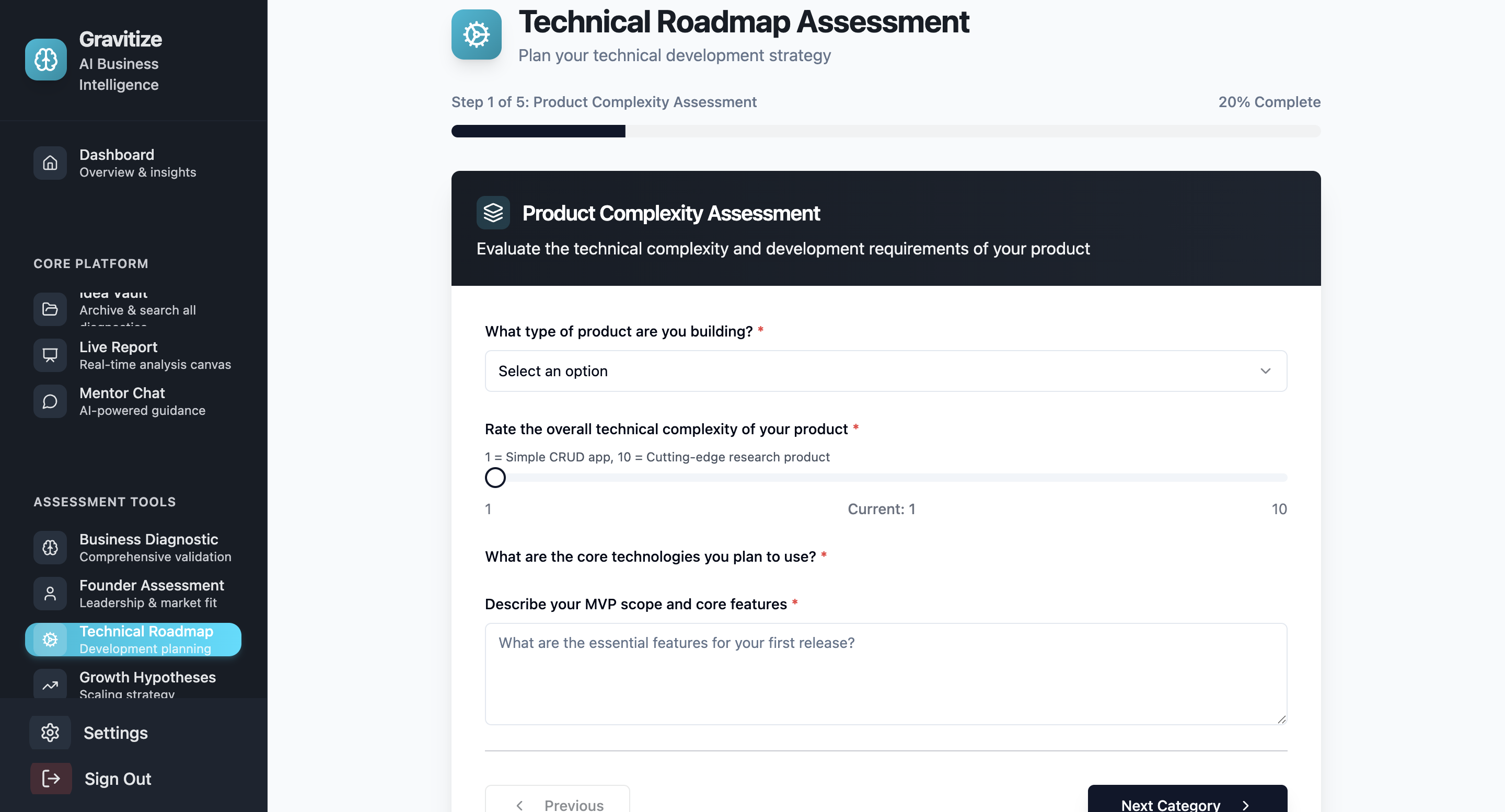Image resolution: width=1505 pixels, height=812 pixels.
Task: Go to Mentor Chat page
Action: [x=133, y=401]
